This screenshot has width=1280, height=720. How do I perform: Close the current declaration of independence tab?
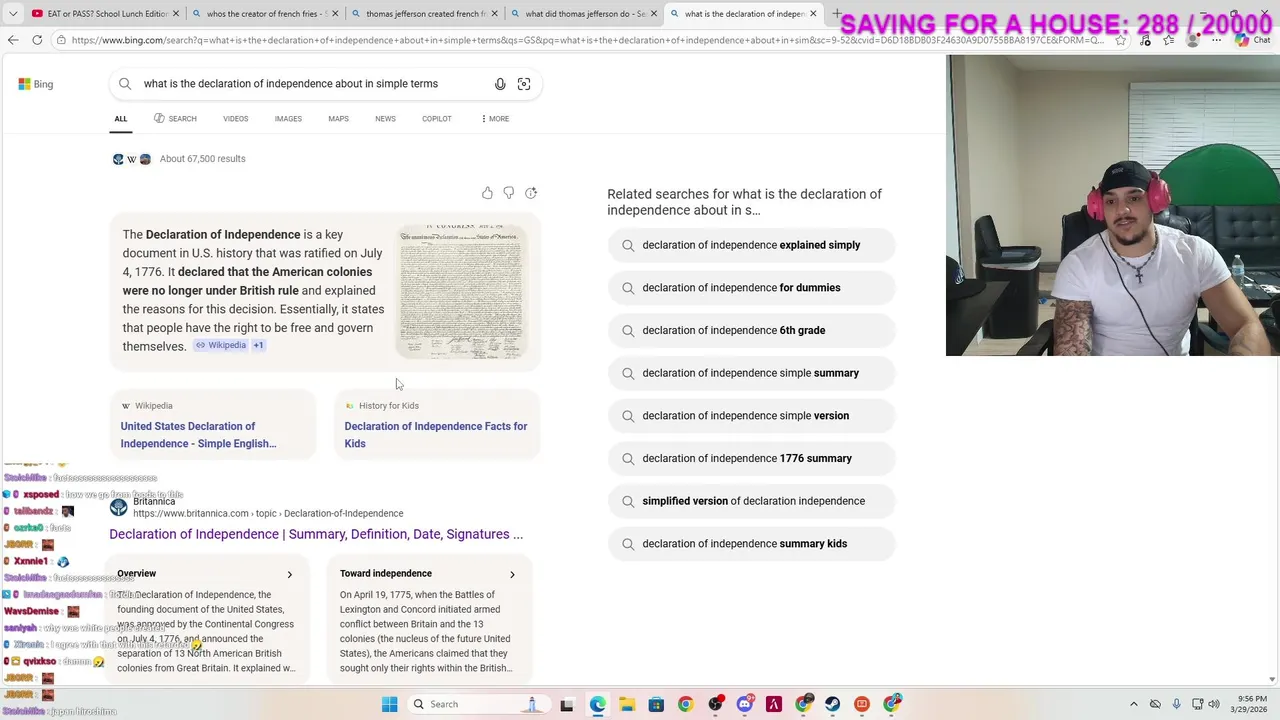coord(813,14)
